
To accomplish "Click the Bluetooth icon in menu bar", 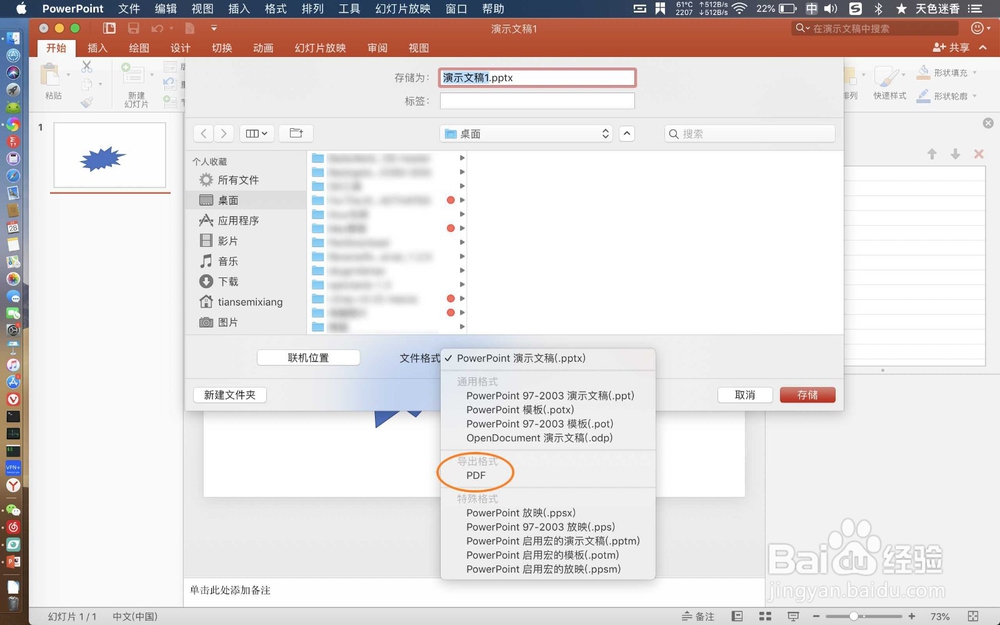I will point(878,9).
